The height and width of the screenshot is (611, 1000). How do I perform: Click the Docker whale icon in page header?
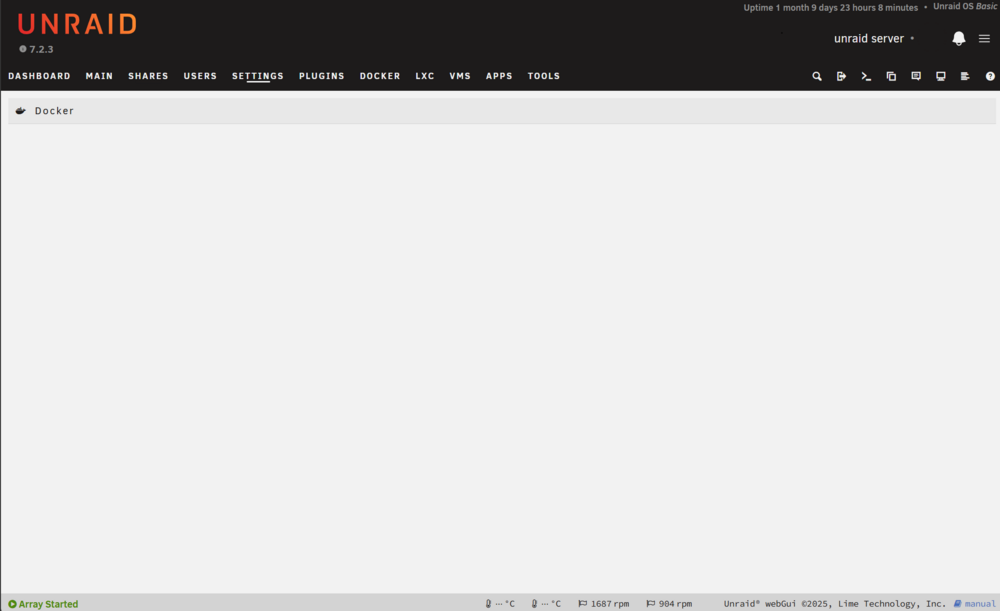pos(20,110)
